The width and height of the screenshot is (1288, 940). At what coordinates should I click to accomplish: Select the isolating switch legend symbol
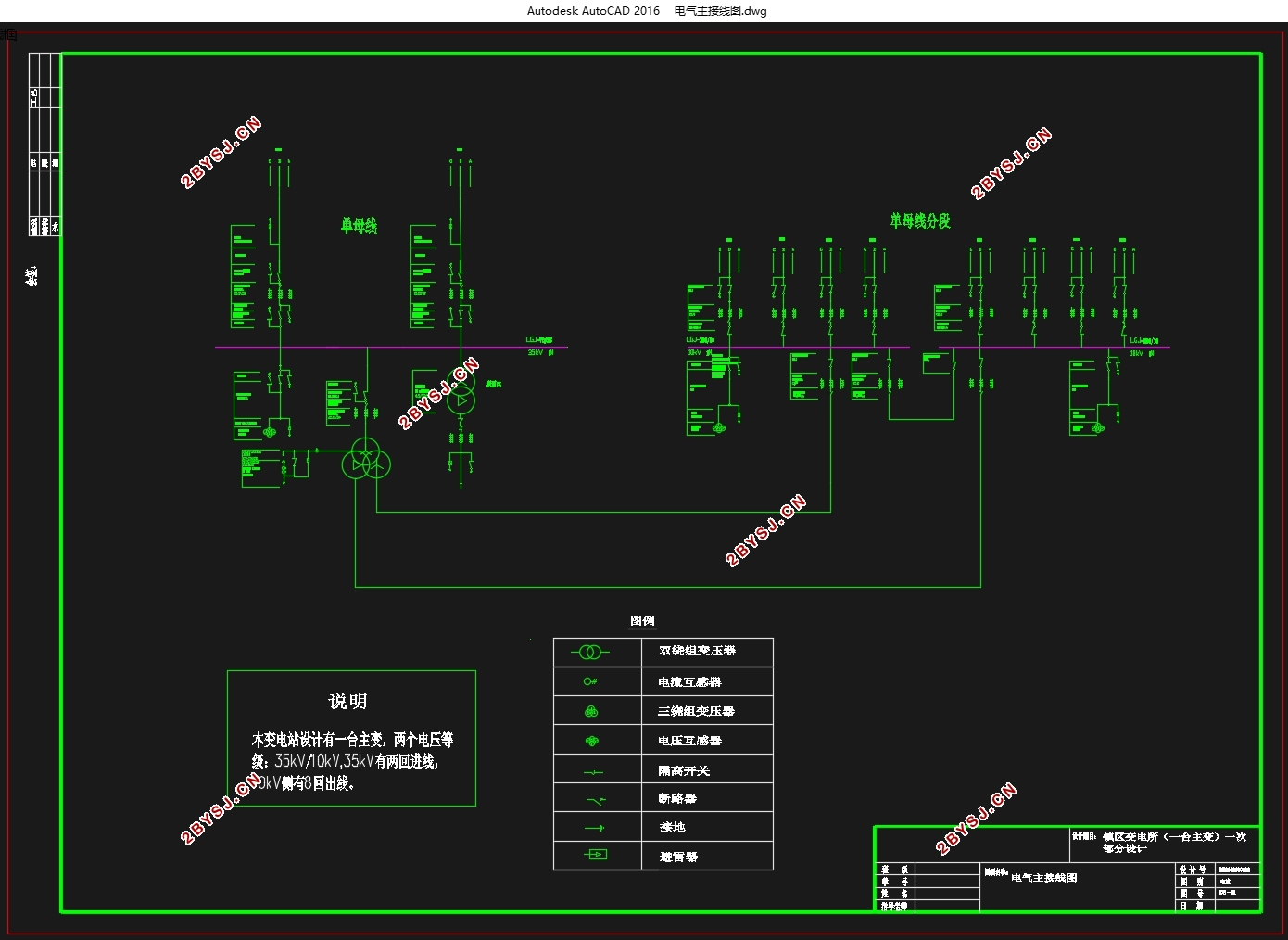click(593, 771)
